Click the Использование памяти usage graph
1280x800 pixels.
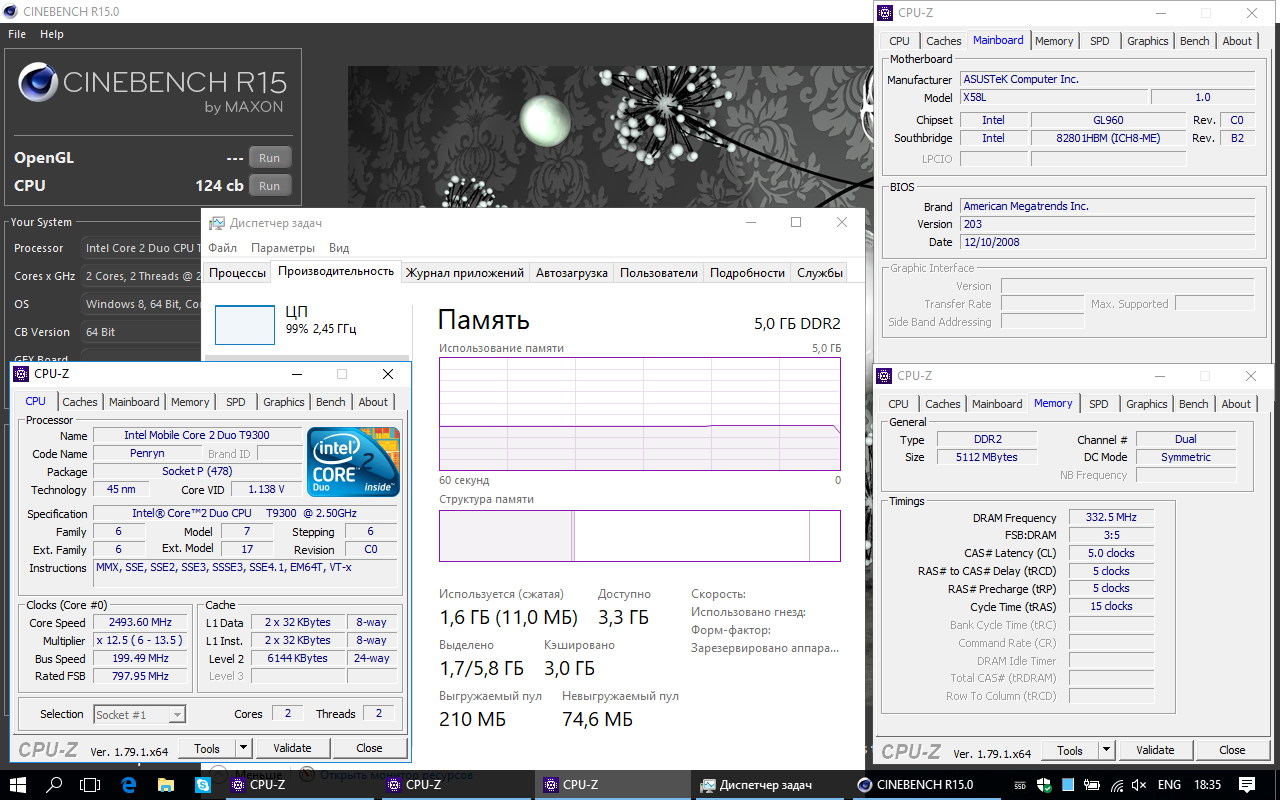pos(640,413)
